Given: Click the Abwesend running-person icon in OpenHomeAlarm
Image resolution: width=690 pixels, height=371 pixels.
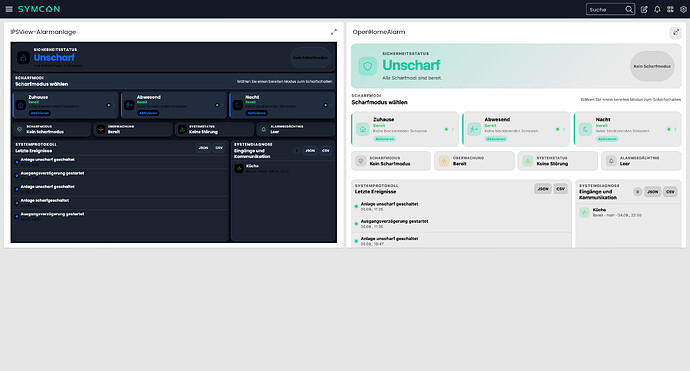Looking at the screenshot, I should pyautogui.click(x=474, y=129).
